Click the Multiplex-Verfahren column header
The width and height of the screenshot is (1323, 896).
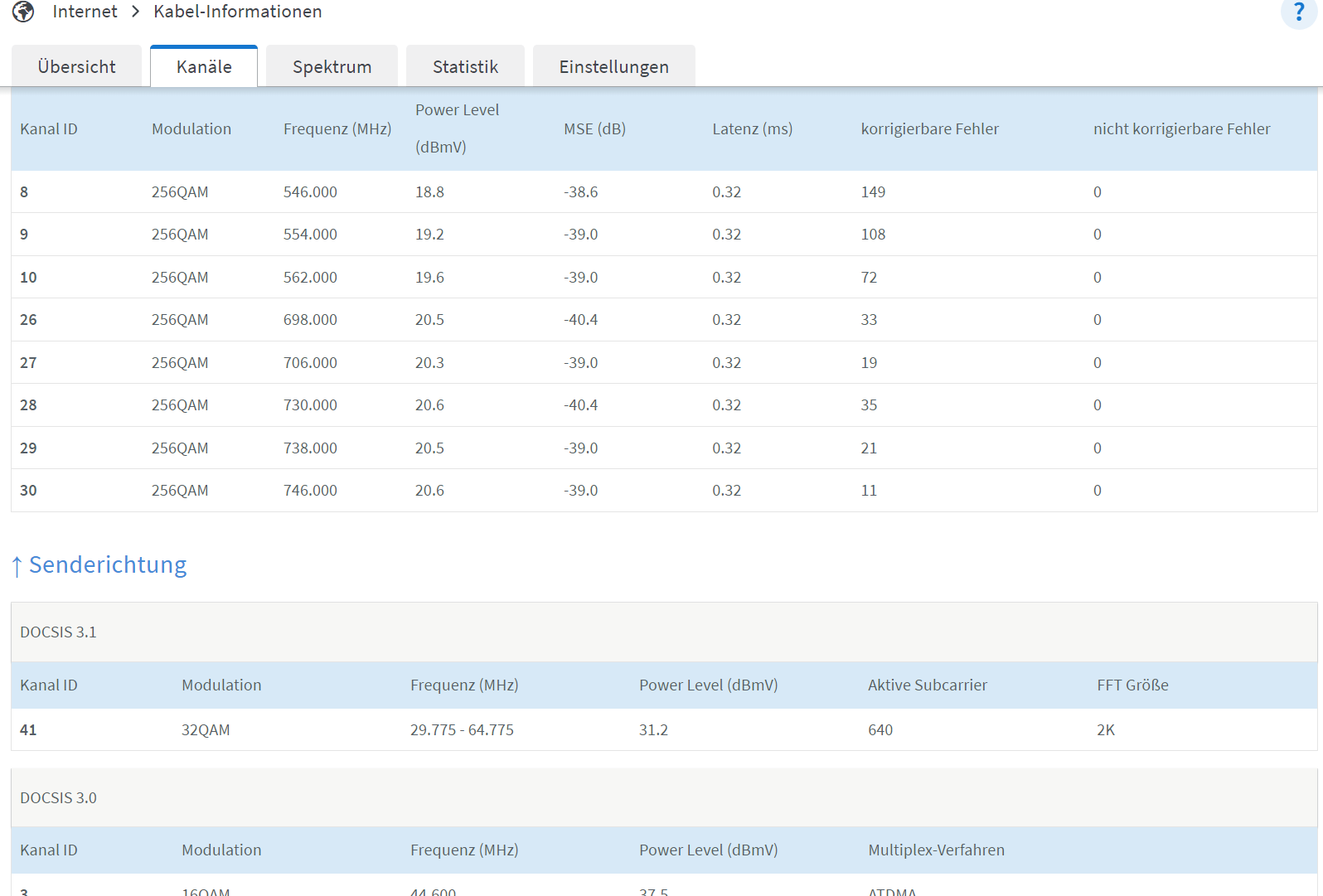click(x=936, y=850)
